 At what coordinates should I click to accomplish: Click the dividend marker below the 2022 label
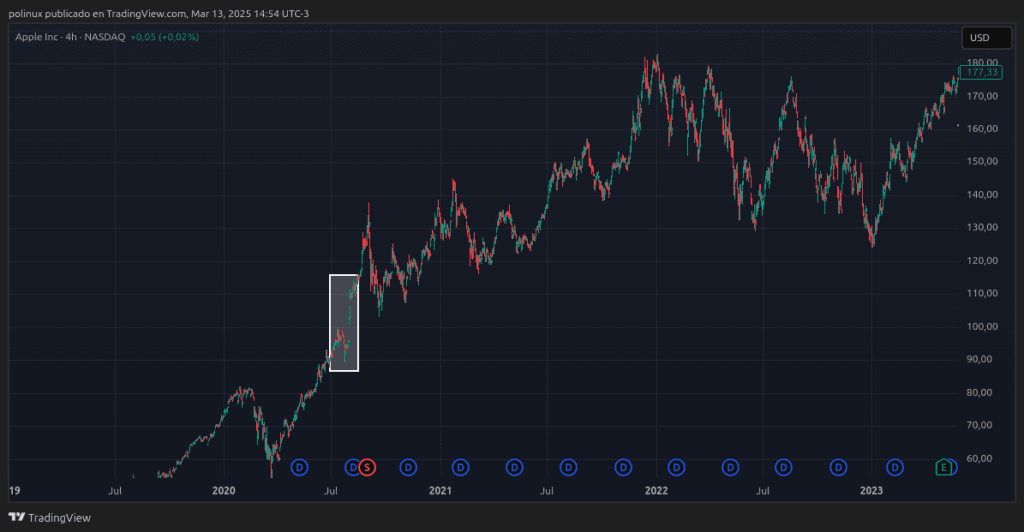[677, 467]
